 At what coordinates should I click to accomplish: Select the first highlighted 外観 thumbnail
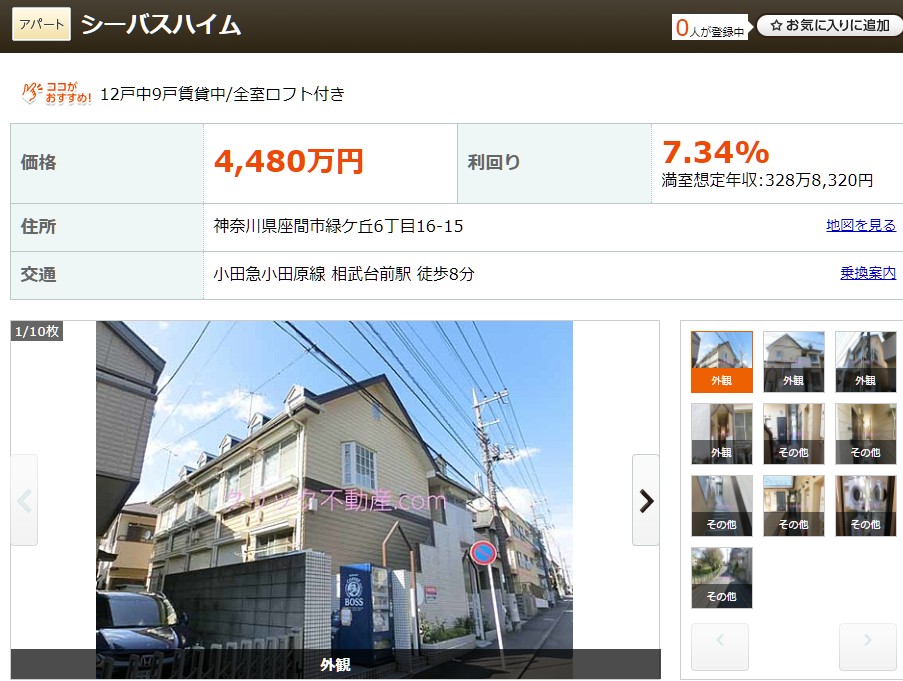pyautogui.click(x=722, y=361)
